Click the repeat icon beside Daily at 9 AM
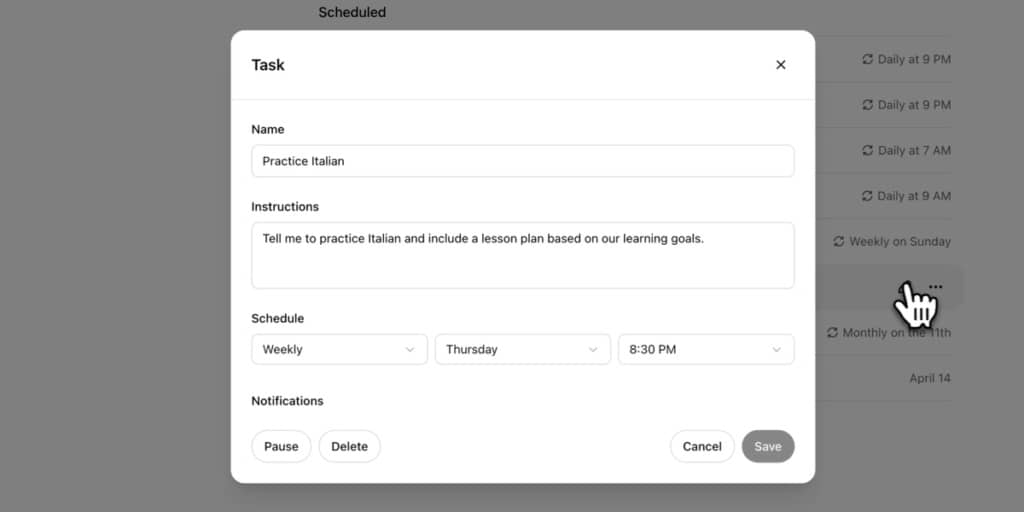 [868, 196]
